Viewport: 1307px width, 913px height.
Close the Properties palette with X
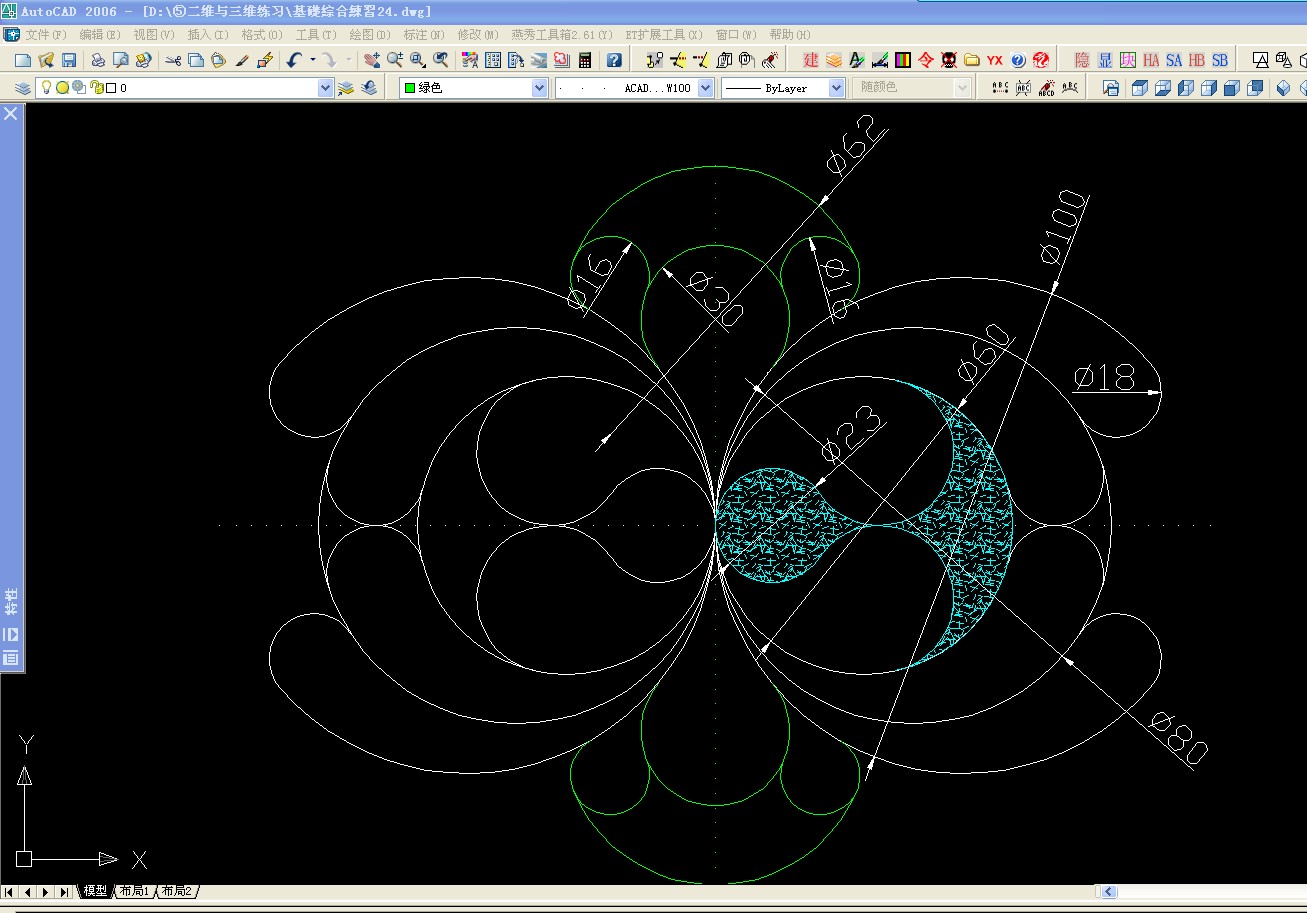(10, 113)
